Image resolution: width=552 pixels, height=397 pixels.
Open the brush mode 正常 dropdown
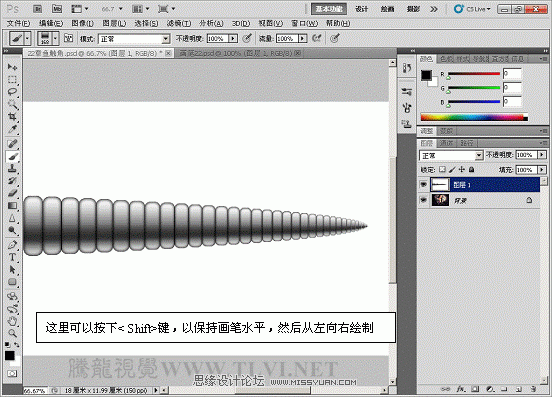166,39
